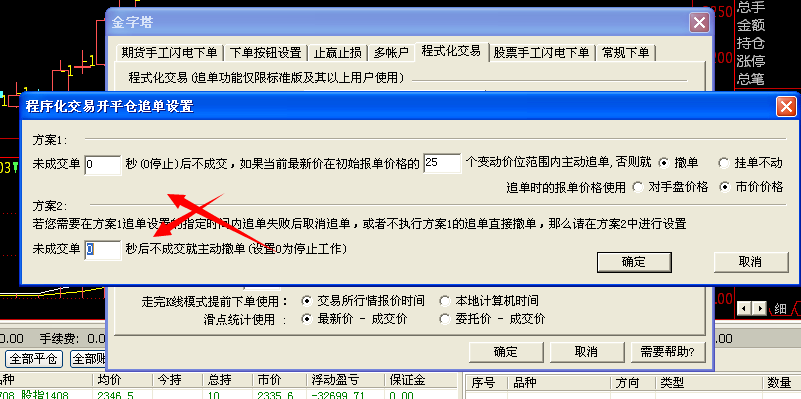
Task: Click 保证金 column header
Action: click(420, 381)
